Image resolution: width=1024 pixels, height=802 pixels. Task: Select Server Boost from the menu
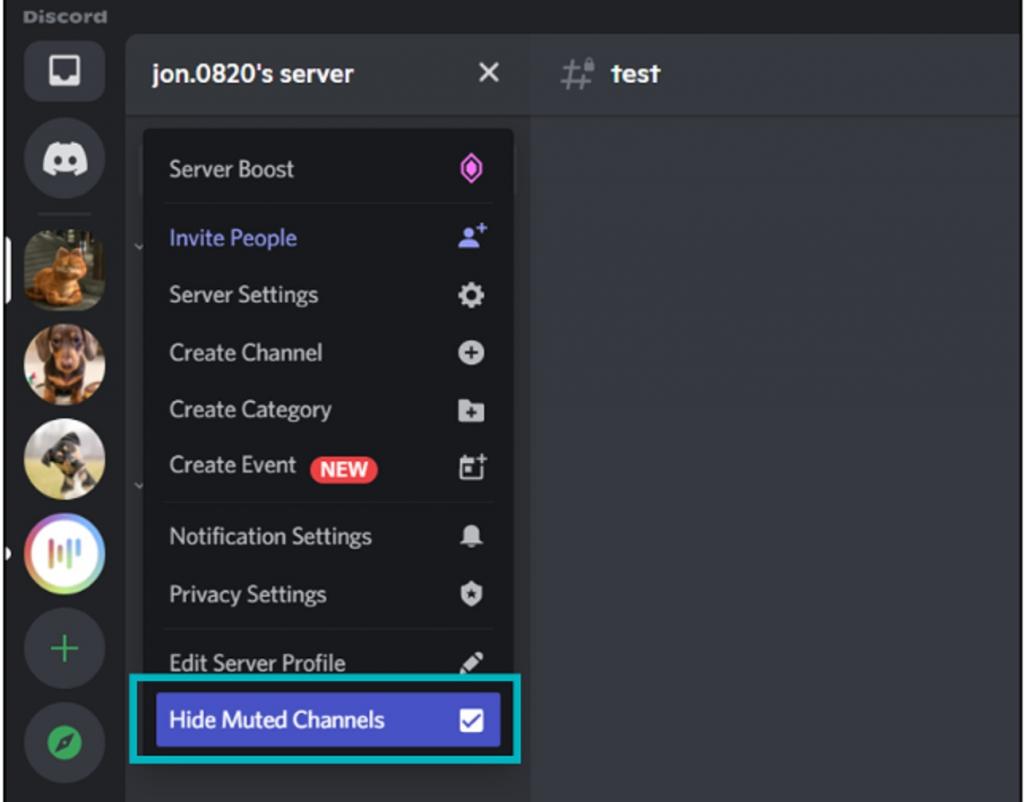[328, 169]
